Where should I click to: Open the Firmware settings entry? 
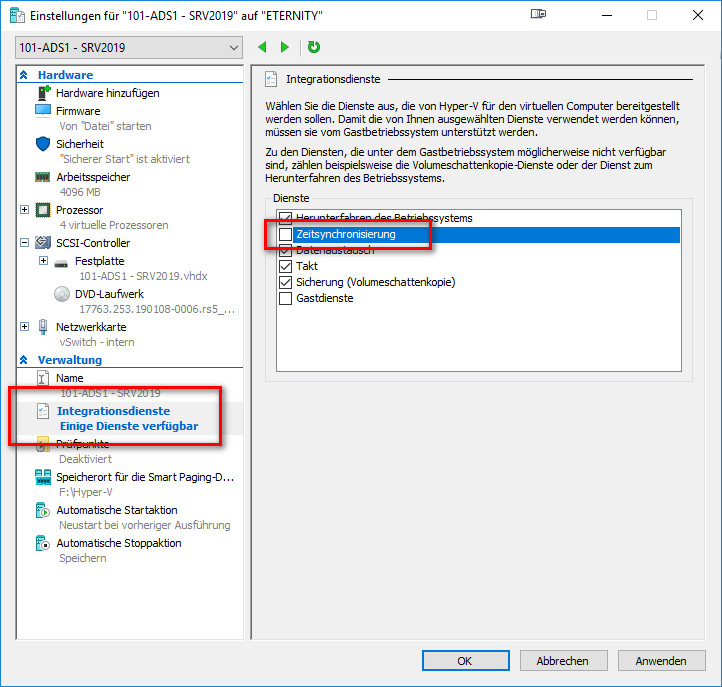pyautogui.click(x=78, y=111)
